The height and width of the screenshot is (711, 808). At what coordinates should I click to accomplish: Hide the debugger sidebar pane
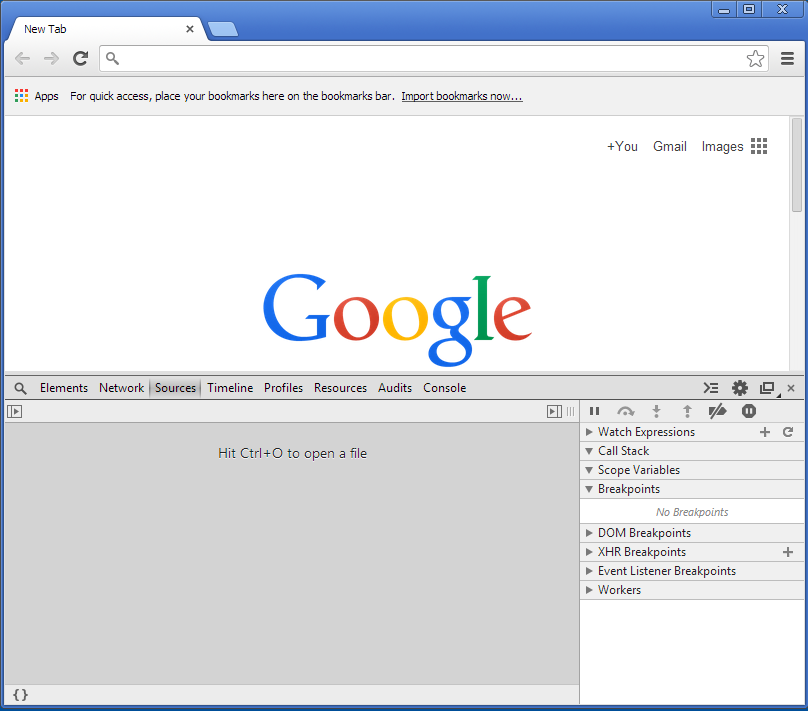(554, 411)
